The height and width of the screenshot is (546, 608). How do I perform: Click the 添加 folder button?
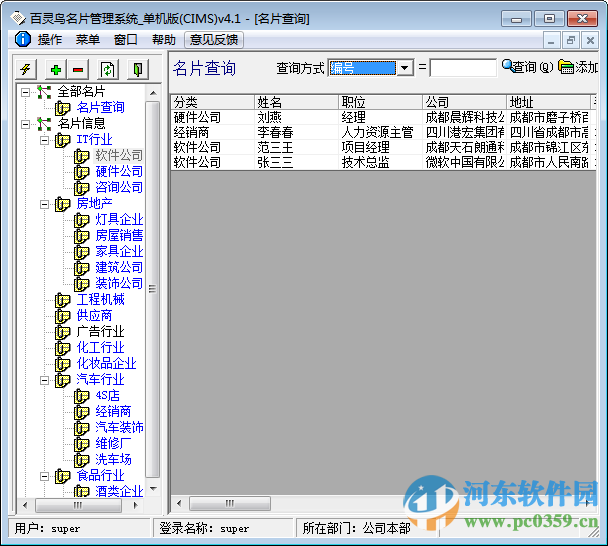point(578,67)
